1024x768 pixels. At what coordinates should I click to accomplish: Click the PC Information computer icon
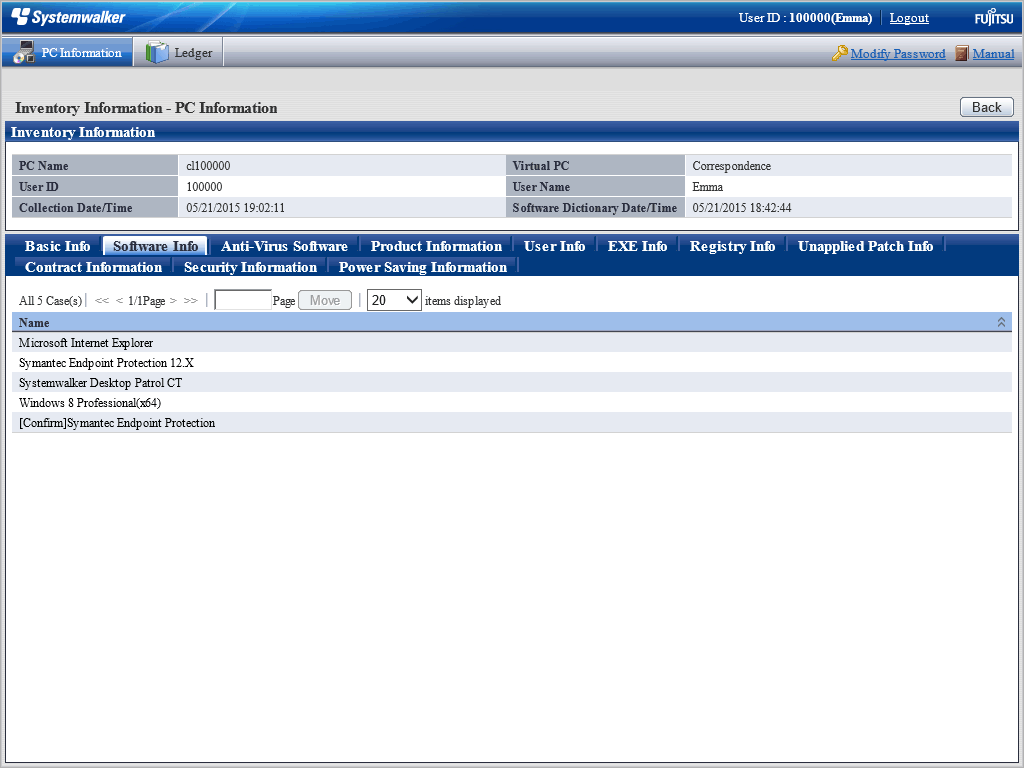pos(24,52)
